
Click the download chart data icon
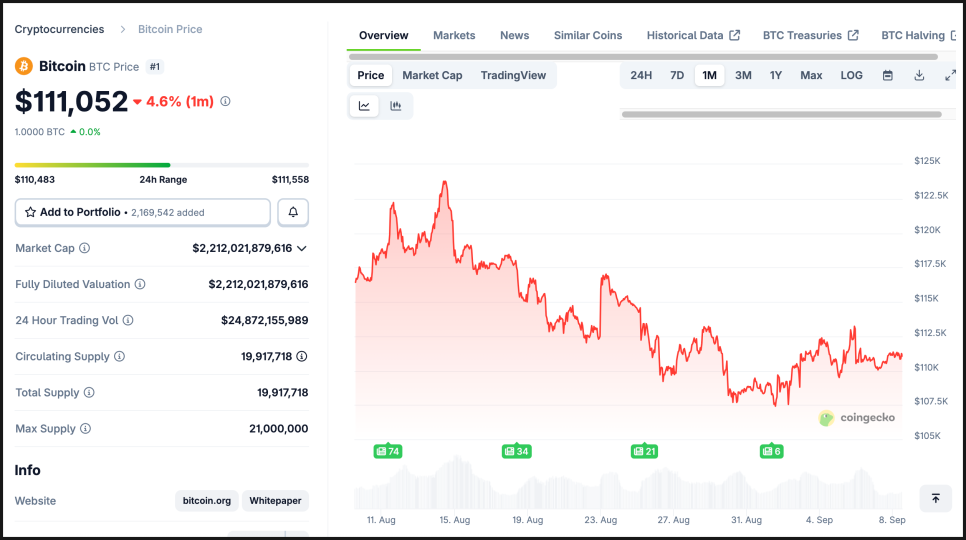[919, 75]
